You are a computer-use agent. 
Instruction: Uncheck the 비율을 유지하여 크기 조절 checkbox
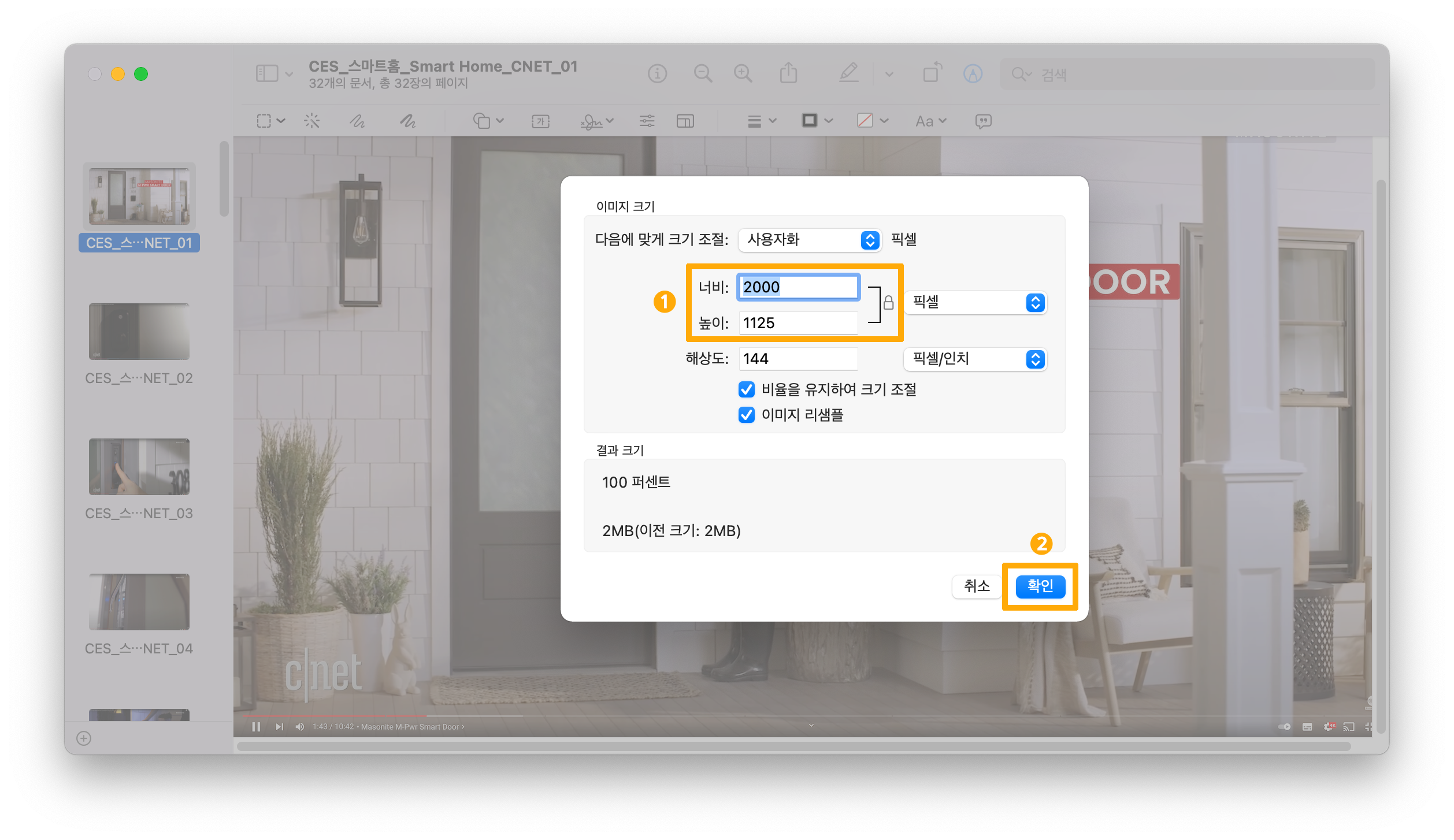(x=747, y=390)
